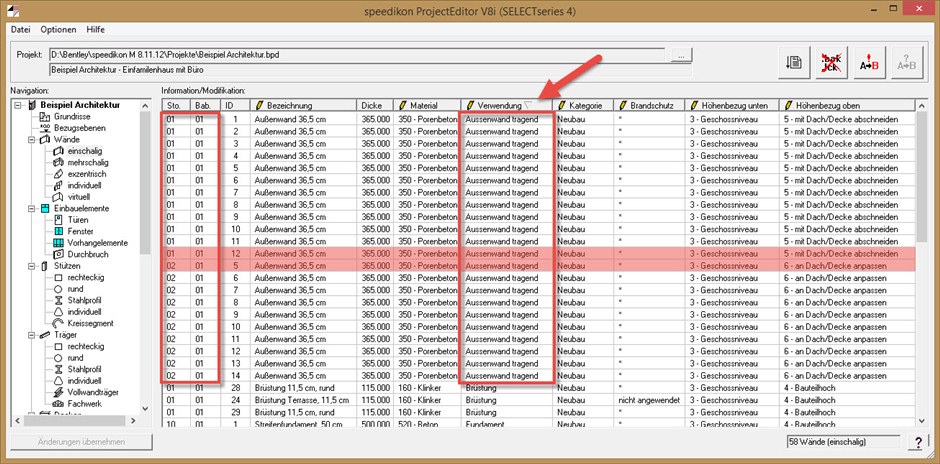Collapse the Beispiel Architektur root node
940x464 pixels.
[19, 106]
